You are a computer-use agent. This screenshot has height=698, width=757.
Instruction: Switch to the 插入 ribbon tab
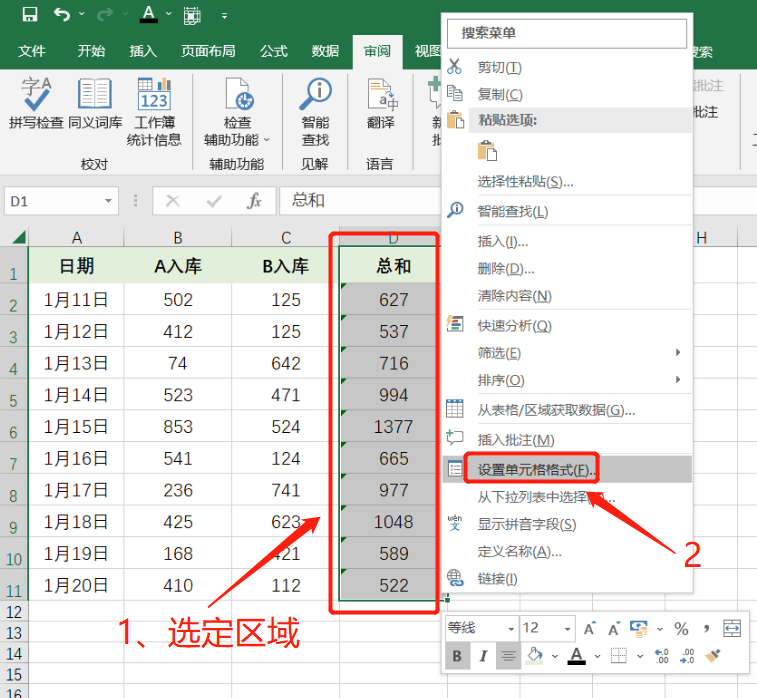tap(143, 51)
